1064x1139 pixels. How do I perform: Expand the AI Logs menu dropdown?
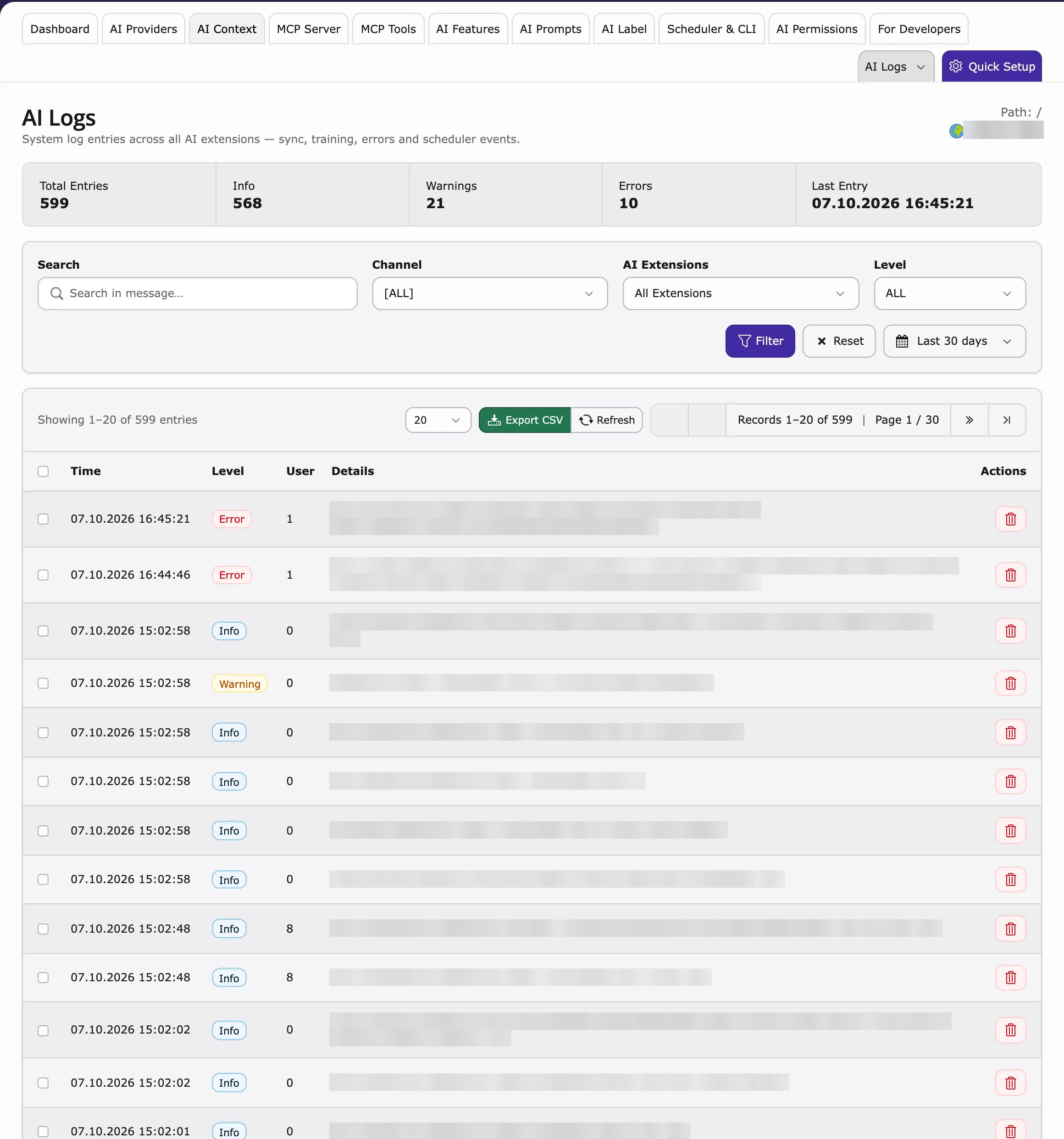[896, 66]
